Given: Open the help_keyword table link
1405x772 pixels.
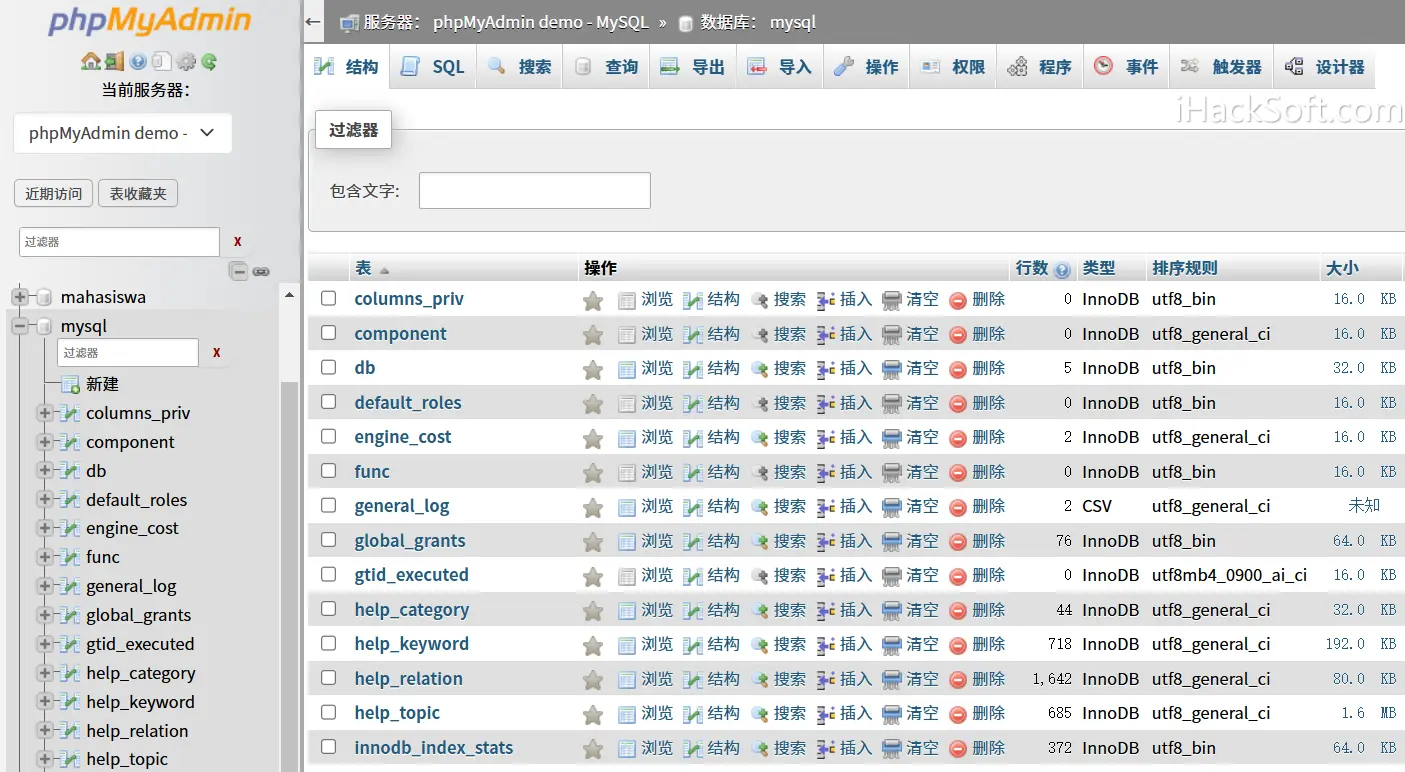Looking at the screenshot, I should click(x=412, y=644).
